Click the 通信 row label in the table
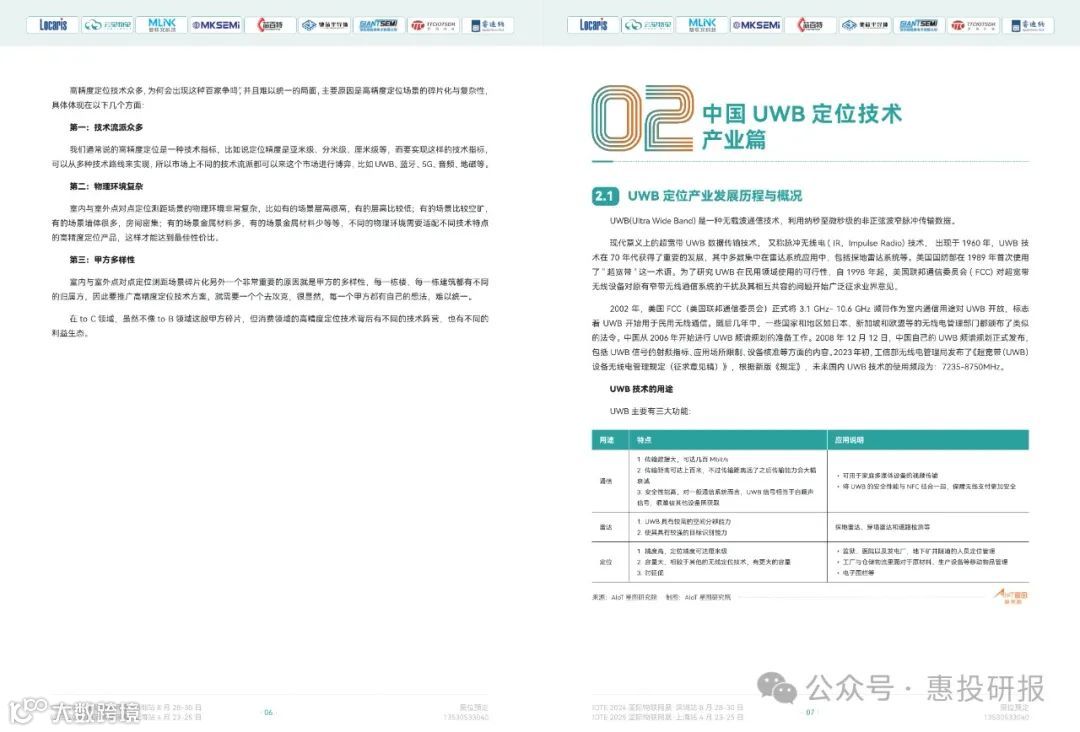 (606, 481)
